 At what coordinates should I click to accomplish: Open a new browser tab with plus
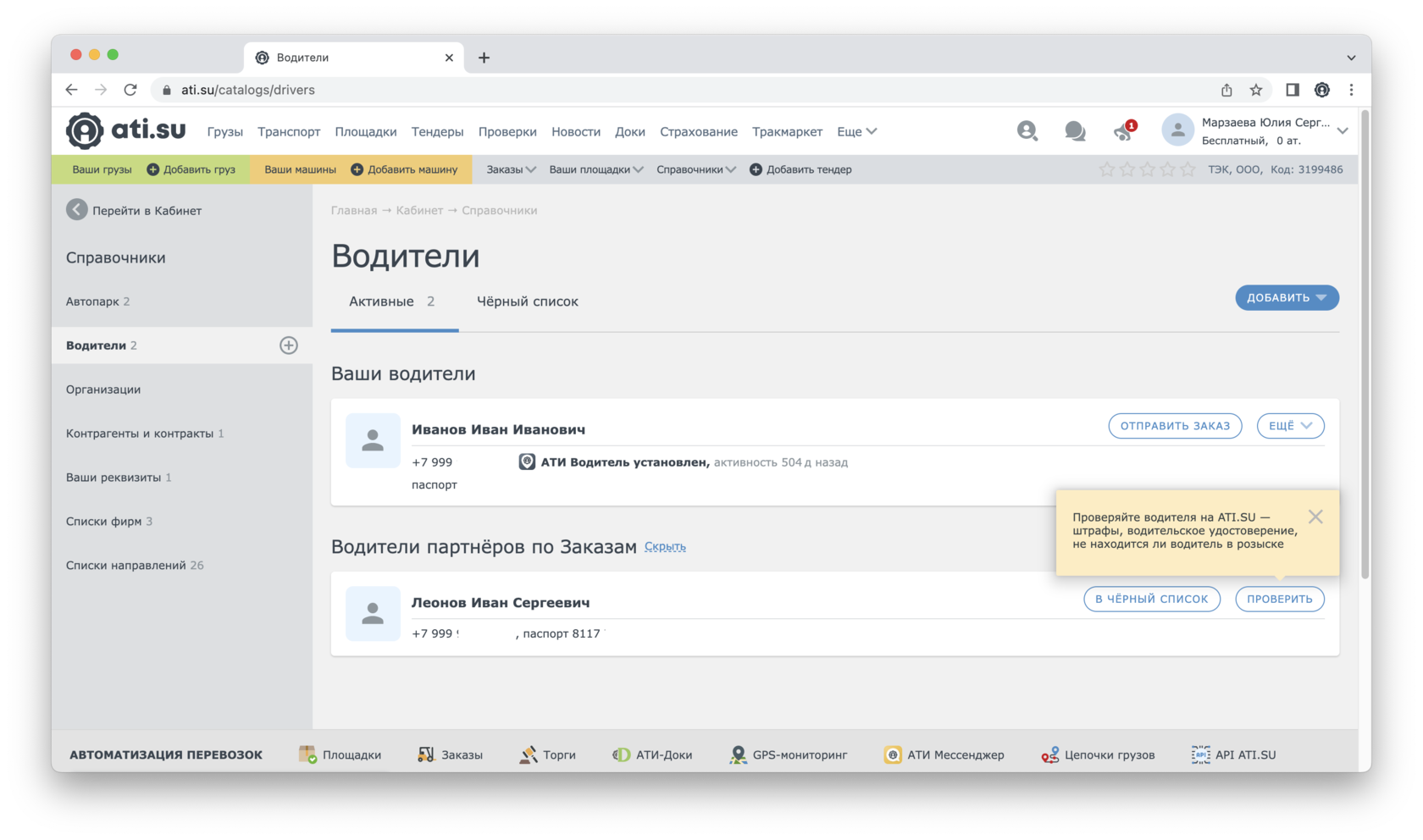[x=484, y=58]
